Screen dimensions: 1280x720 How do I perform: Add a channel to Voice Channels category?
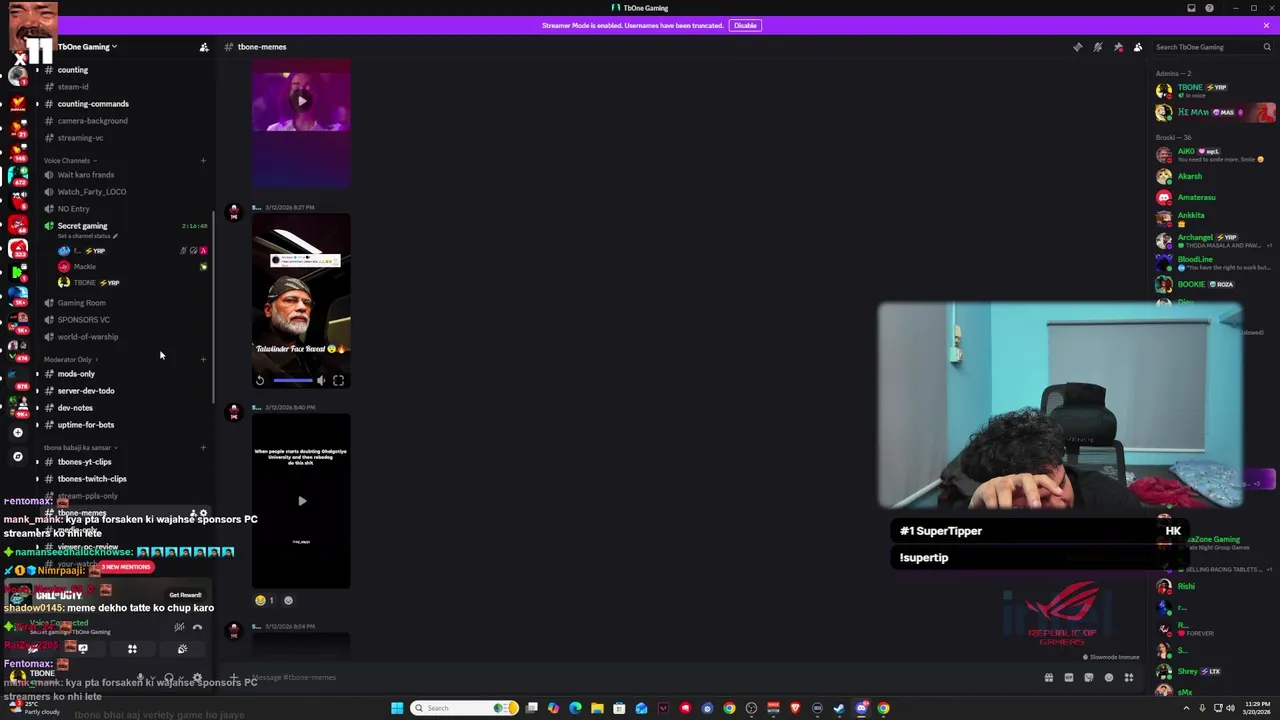(203, 160)
